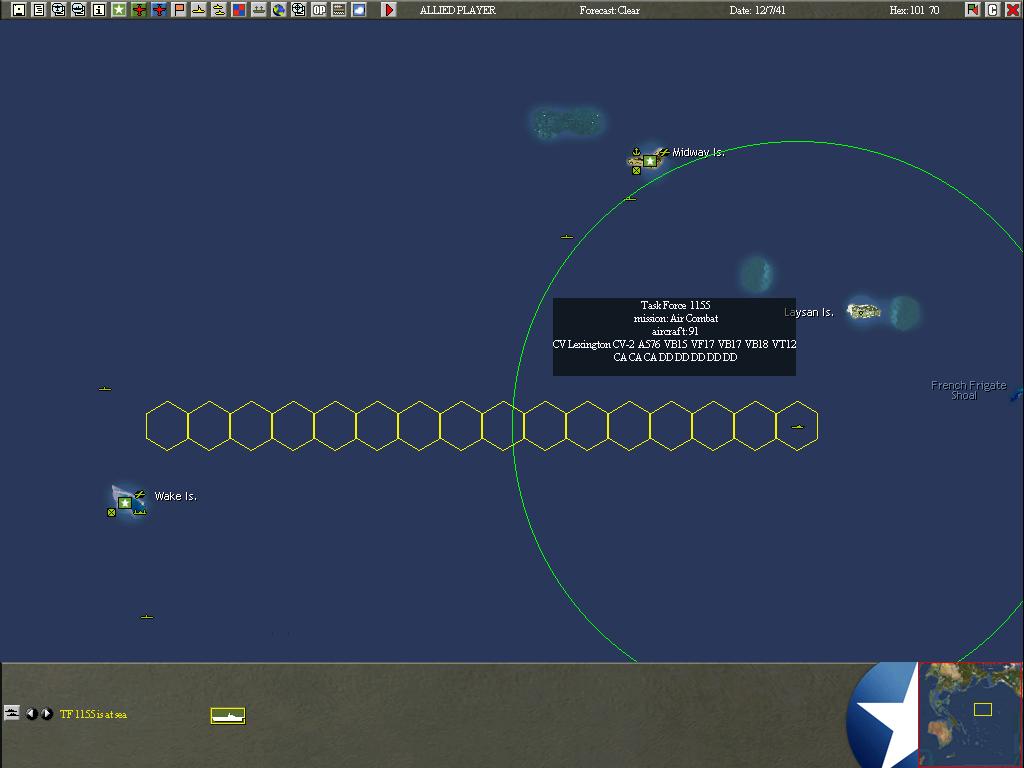Click the 'Task Force 1155' tooltip title
This screenshot has width=1024, height=768.
click(675, 305)
